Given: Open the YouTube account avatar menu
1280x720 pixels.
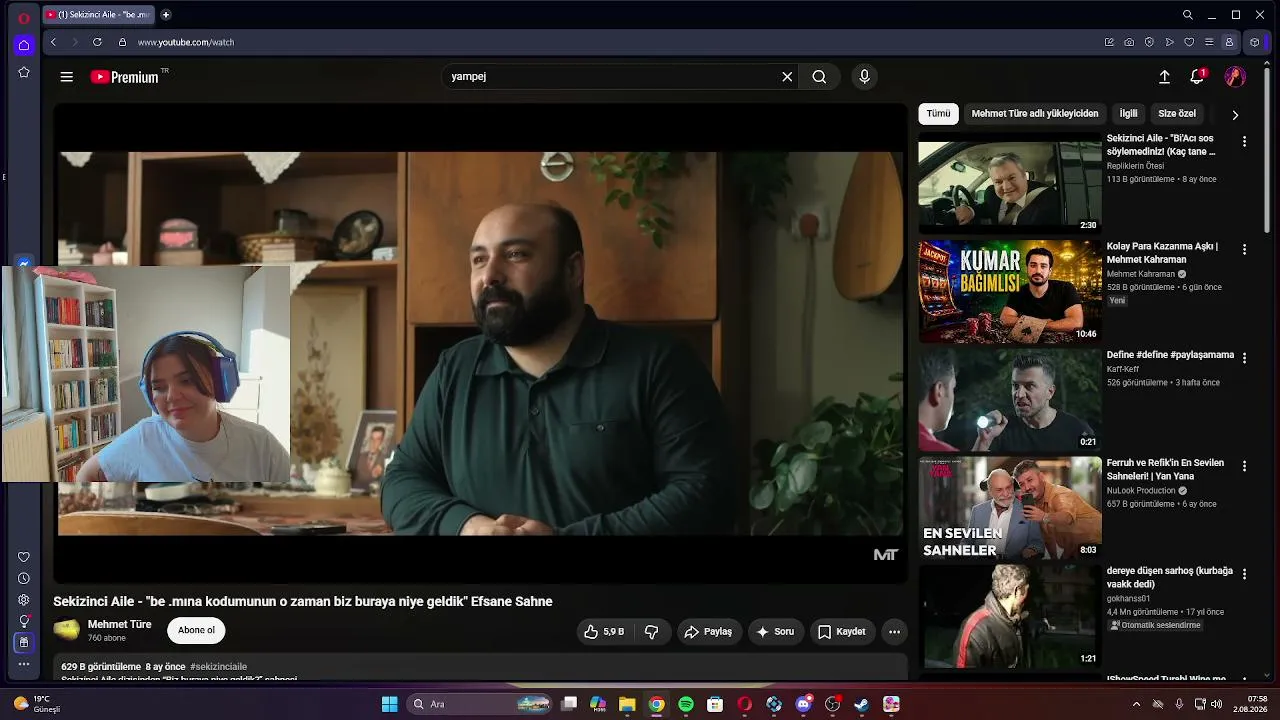Looking at the screenshot, I should click(1235, 77).
